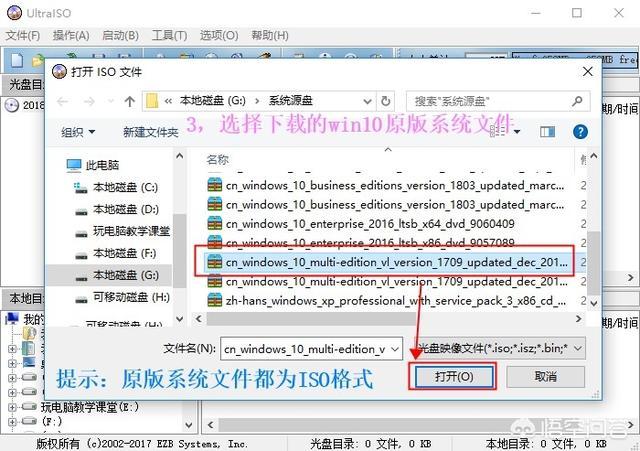Click the up-folder arrow in the address bar
Image resolution: width=640 pixels, height=451 pixels.
click(129, 101)
